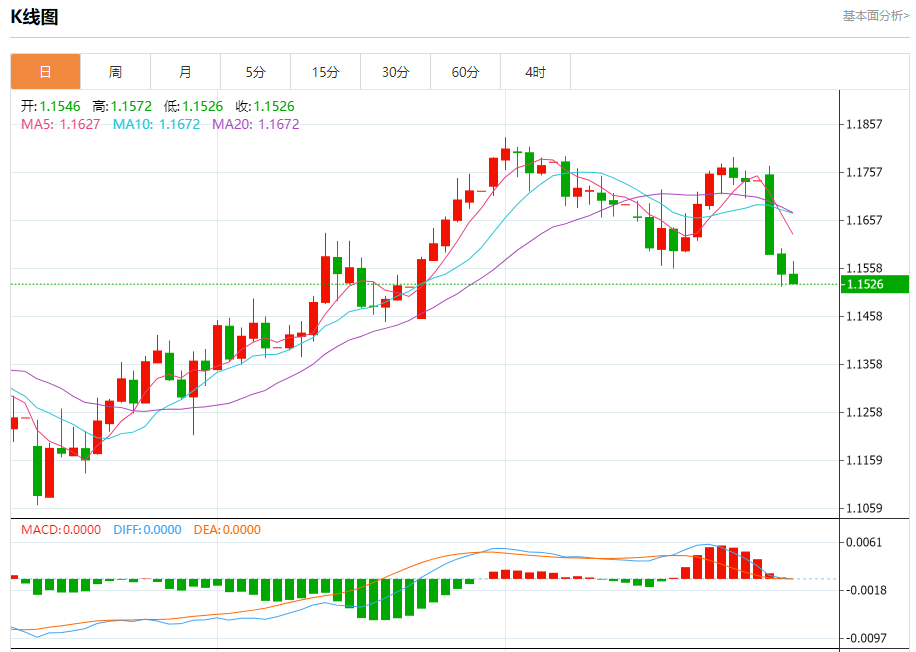Click the 1.1159 price axis label
This screenshot has height=652, width=916.
865,460
